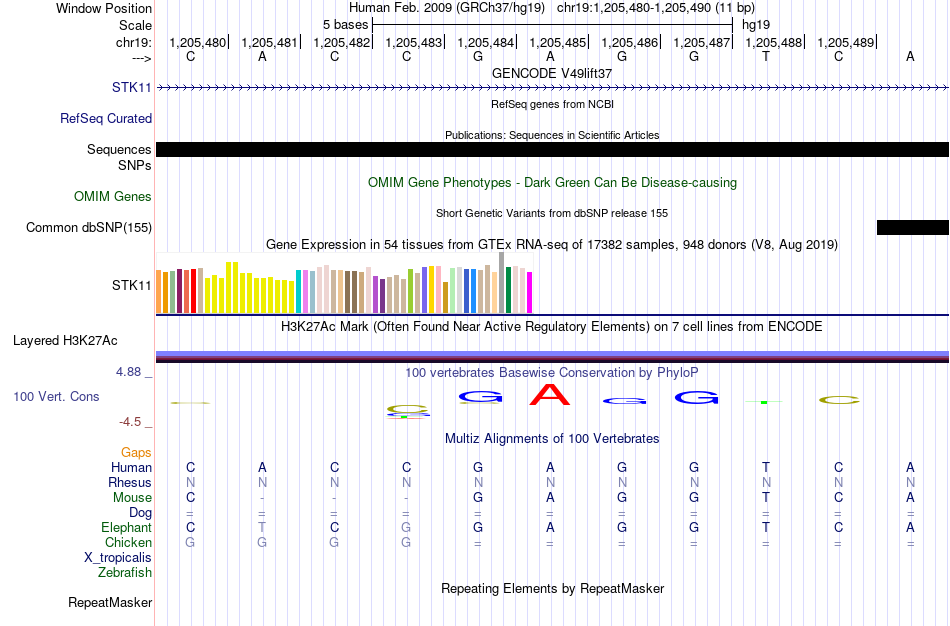950x626 pixels.
Task: Click the chr19 1,205,480 position tick
Action: (x=198, y=42)
